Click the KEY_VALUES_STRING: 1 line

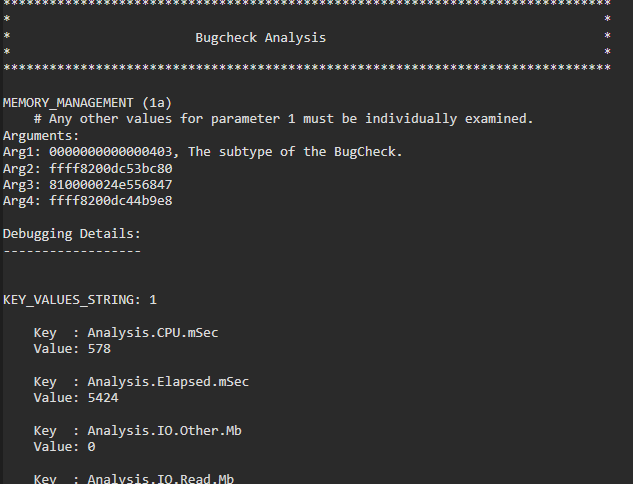tap(80, 299)
